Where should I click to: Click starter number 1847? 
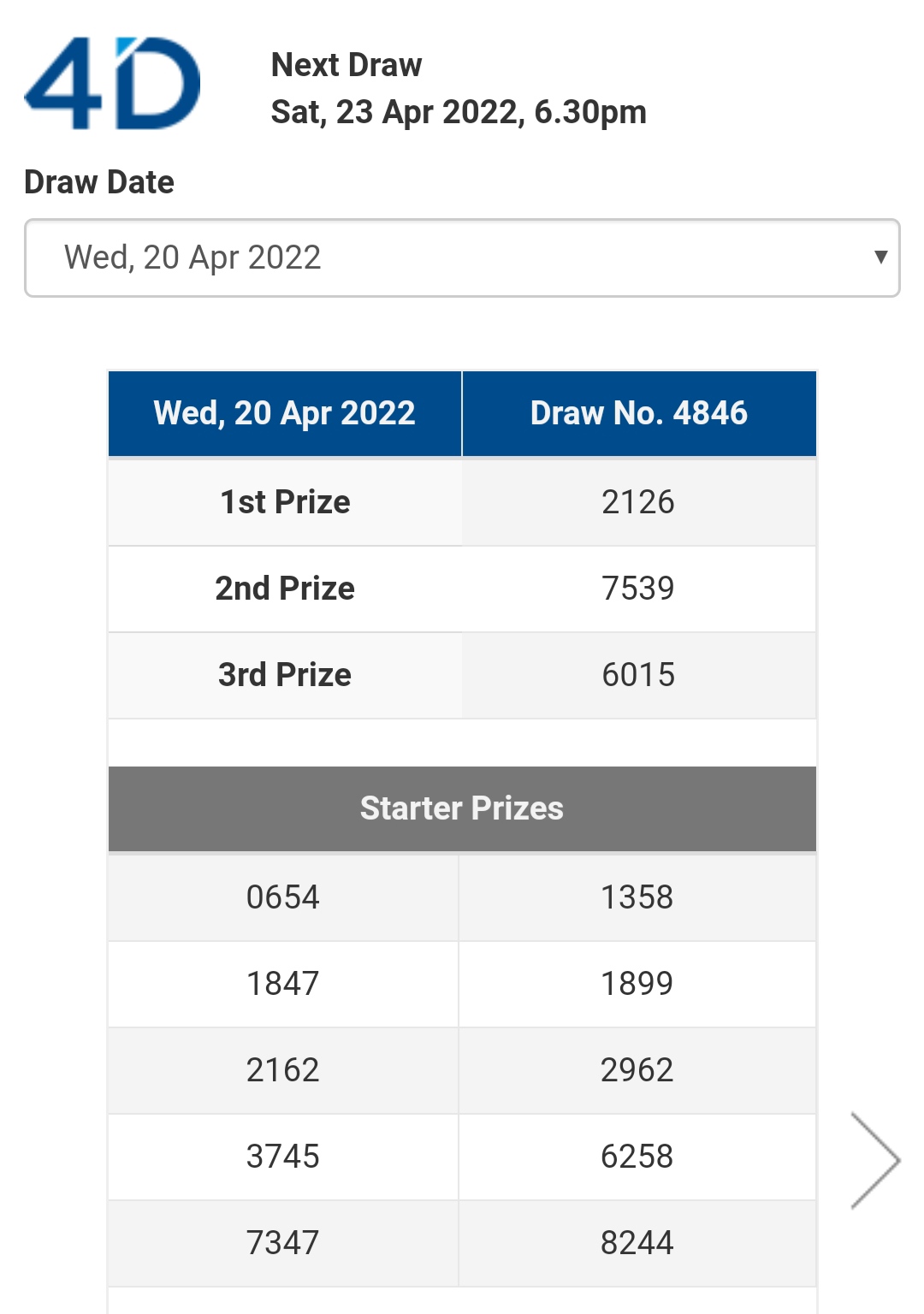pyautogui.click(x=283, y=984)
